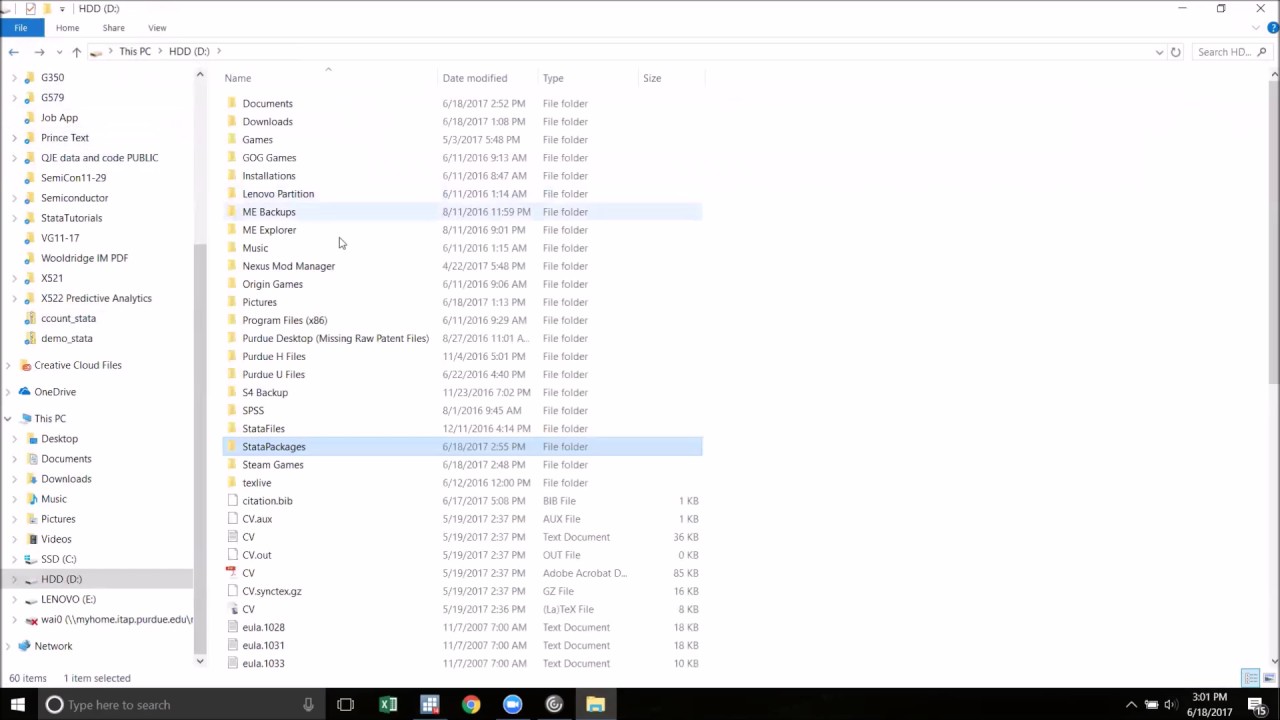Click HDD (D:) in the address breadcrumb

[189, 52]
